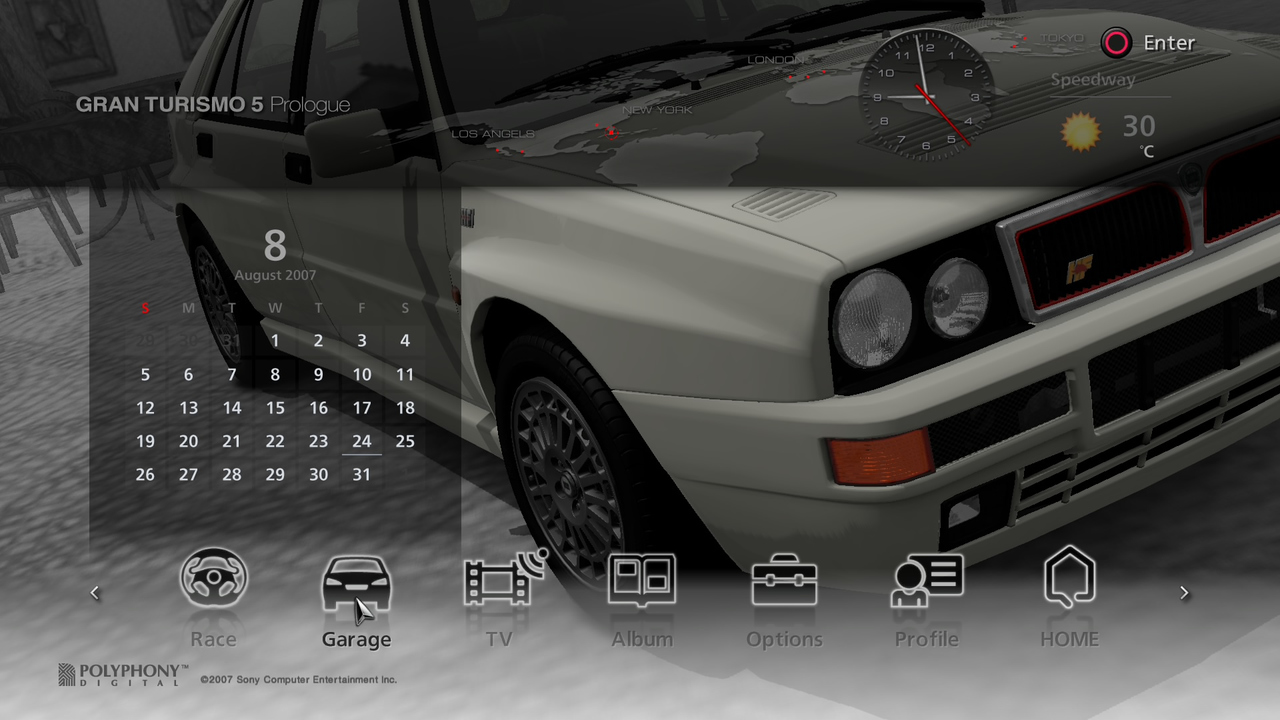Select calendar day 26
1280x720 pixels.
pyautogui.click(x=145, y=475)
